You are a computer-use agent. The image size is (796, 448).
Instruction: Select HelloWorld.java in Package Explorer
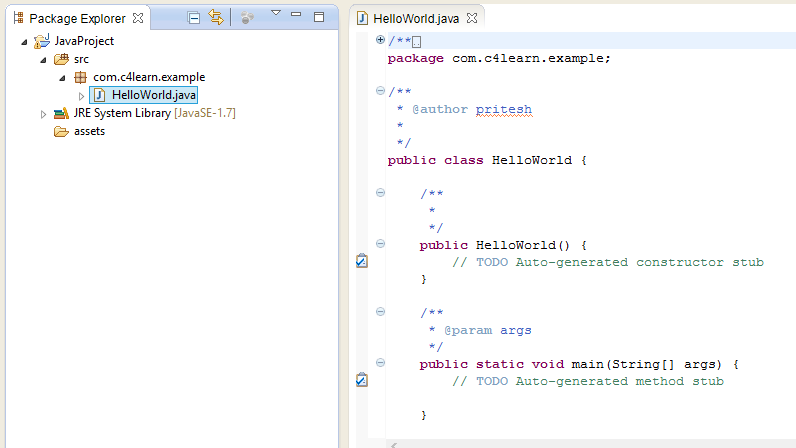click(154, 95)
